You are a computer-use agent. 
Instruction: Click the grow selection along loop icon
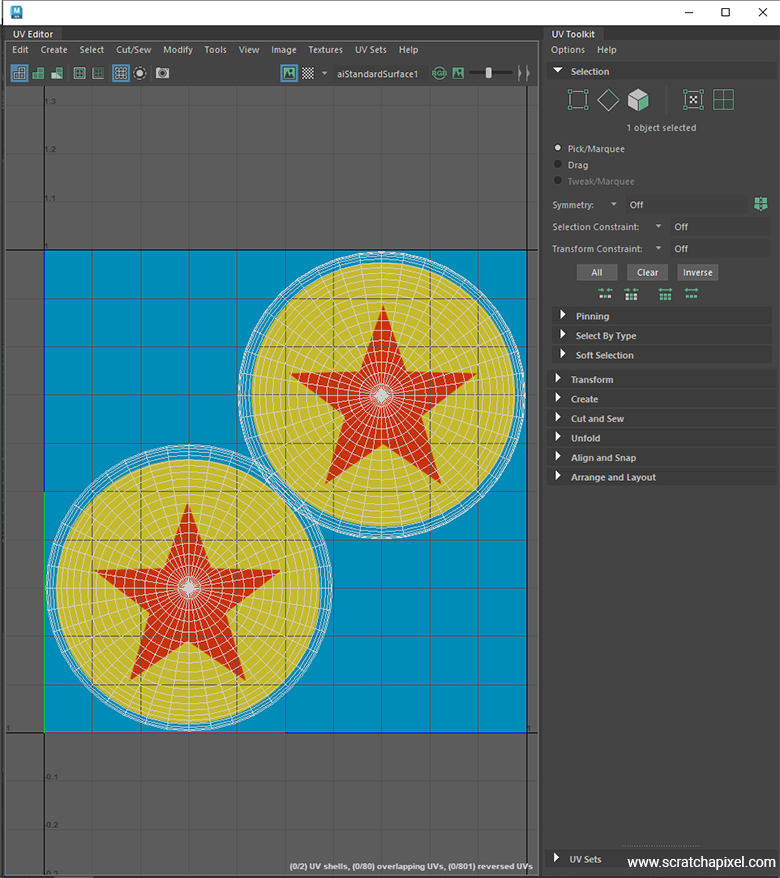coord(691,293)
